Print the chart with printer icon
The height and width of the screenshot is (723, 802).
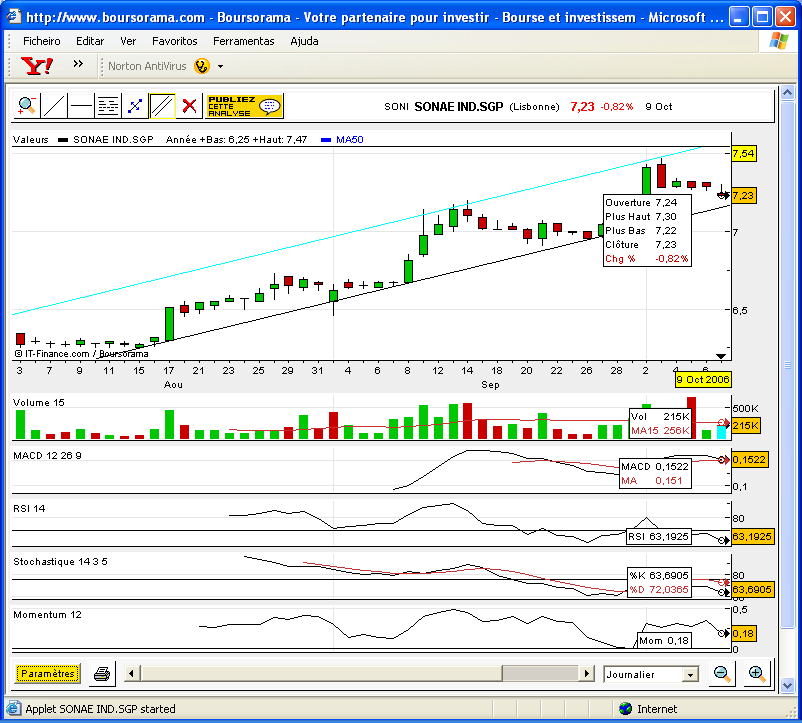pos(102,674)
